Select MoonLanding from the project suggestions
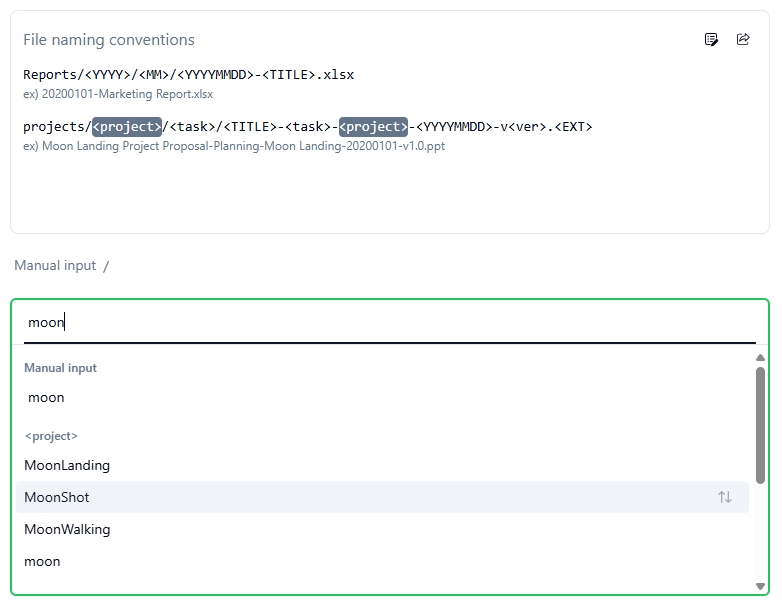Viewport: 782px width, 607px height. tap(67, 465)
